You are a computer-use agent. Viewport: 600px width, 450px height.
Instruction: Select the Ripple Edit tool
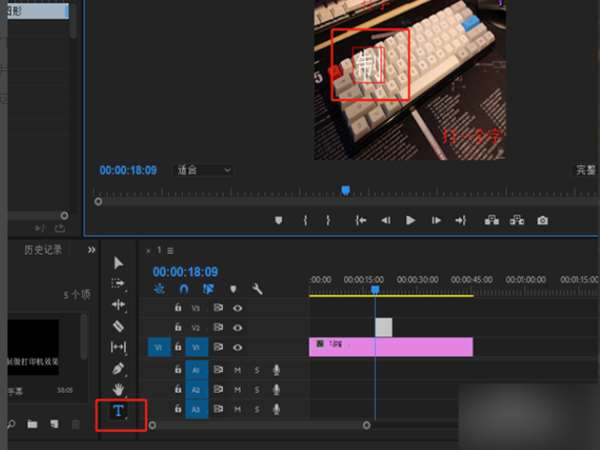pos(118,305)
